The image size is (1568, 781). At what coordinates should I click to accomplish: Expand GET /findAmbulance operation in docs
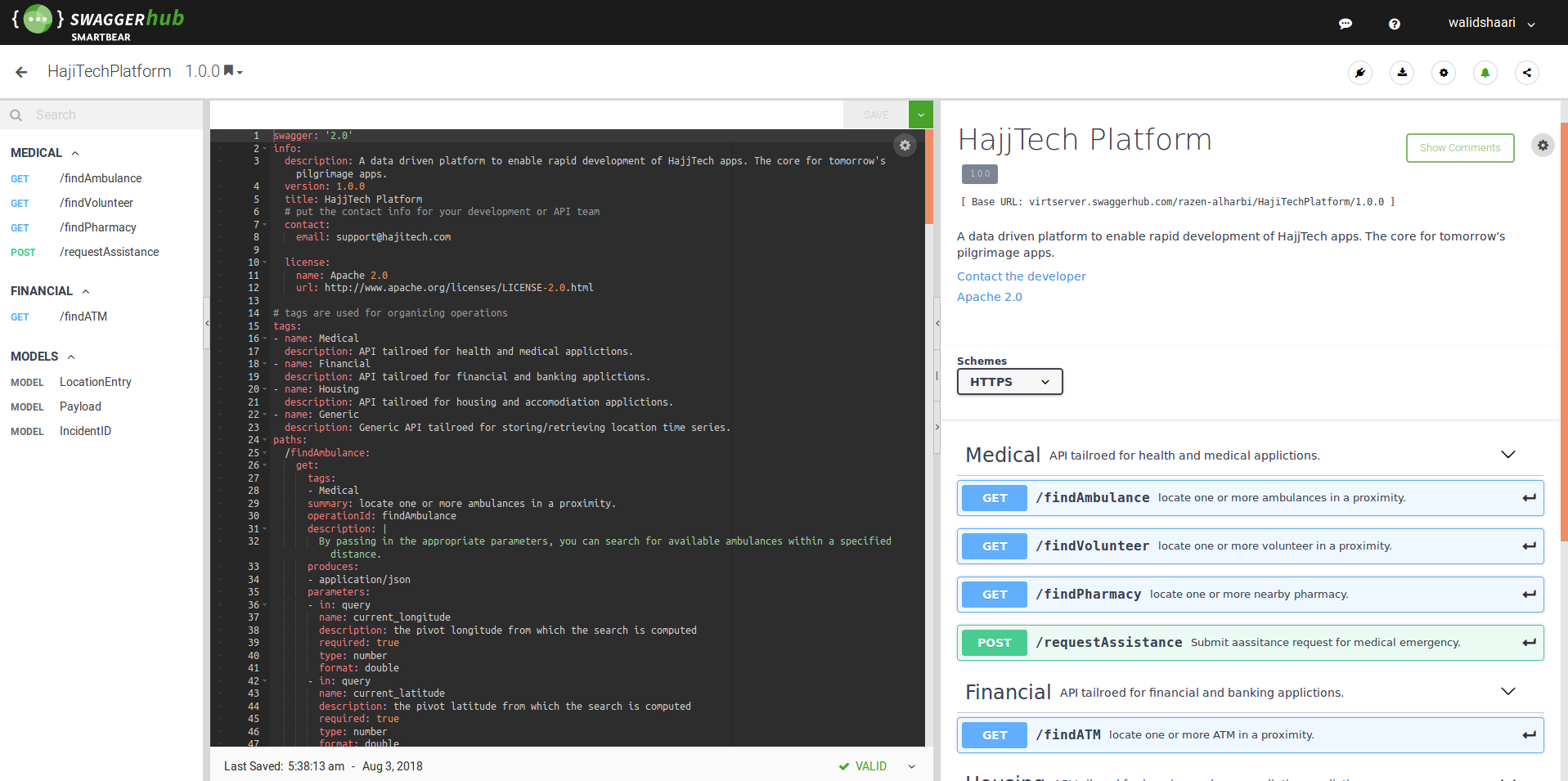[1250, 498]
